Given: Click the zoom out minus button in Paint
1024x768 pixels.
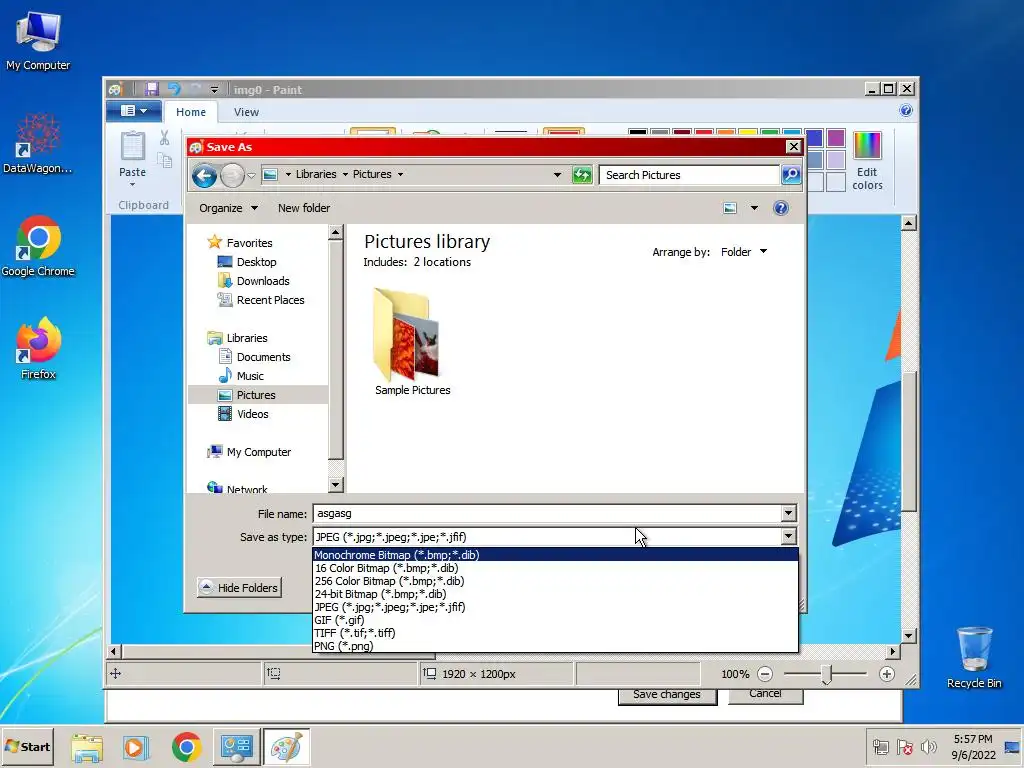Looking at the screenshot, I should point(765,674).
